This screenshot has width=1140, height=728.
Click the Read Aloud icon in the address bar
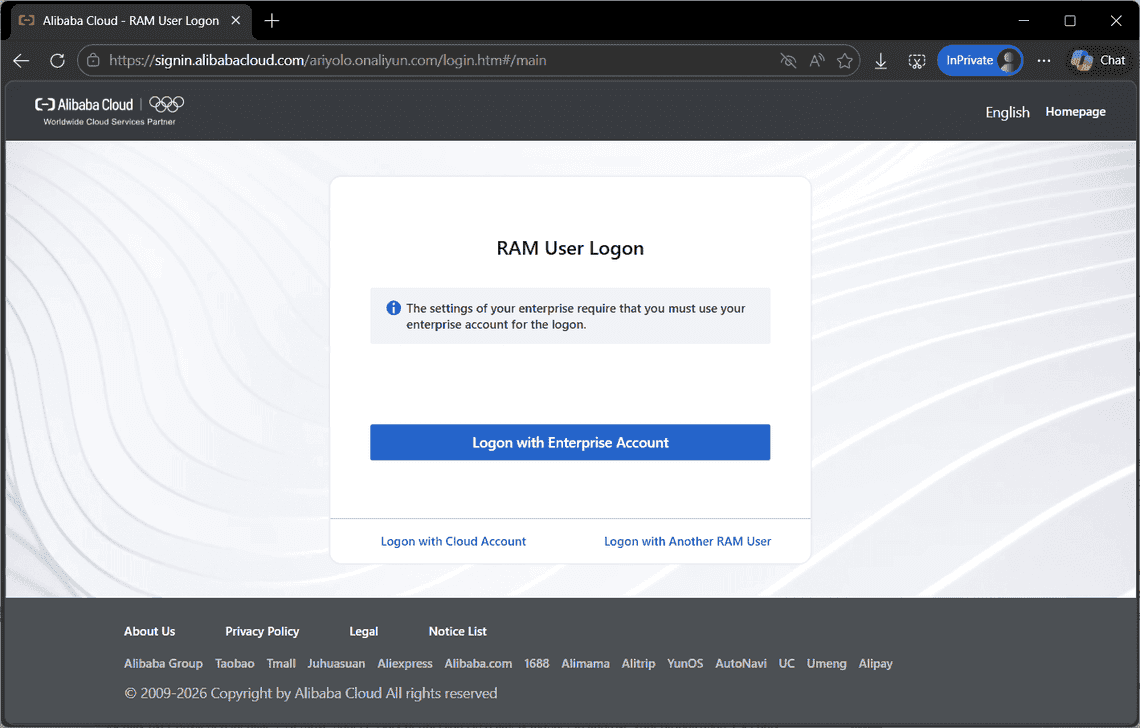click(816, 60)
